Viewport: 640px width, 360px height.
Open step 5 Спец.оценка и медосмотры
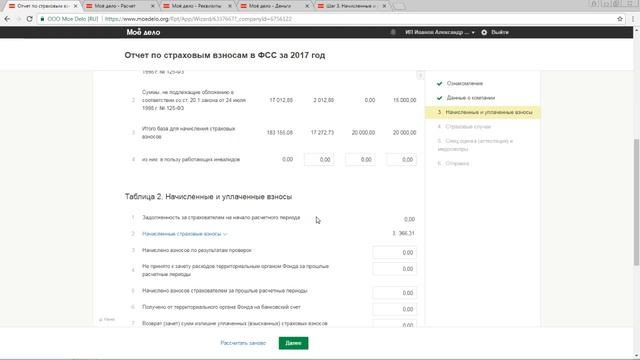click(x=475, y=145)
